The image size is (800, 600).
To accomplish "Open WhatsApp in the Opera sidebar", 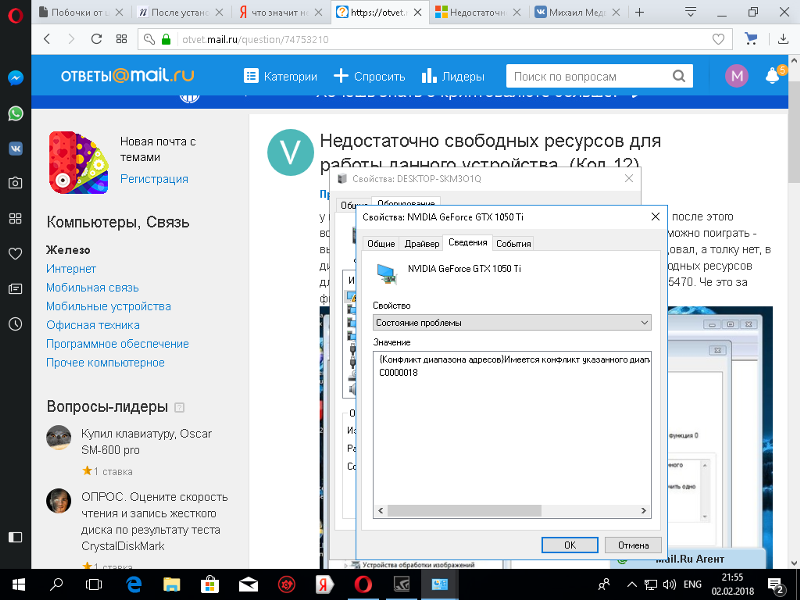I will pos(15,113).
